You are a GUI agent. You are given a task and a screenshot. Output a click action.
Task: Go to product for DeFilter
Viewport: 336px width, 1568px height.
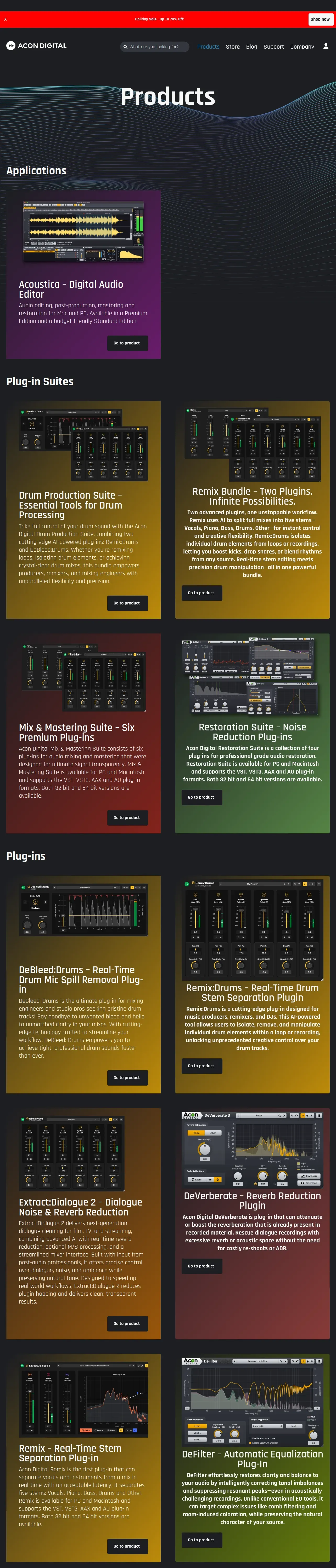coord(201,1540)
